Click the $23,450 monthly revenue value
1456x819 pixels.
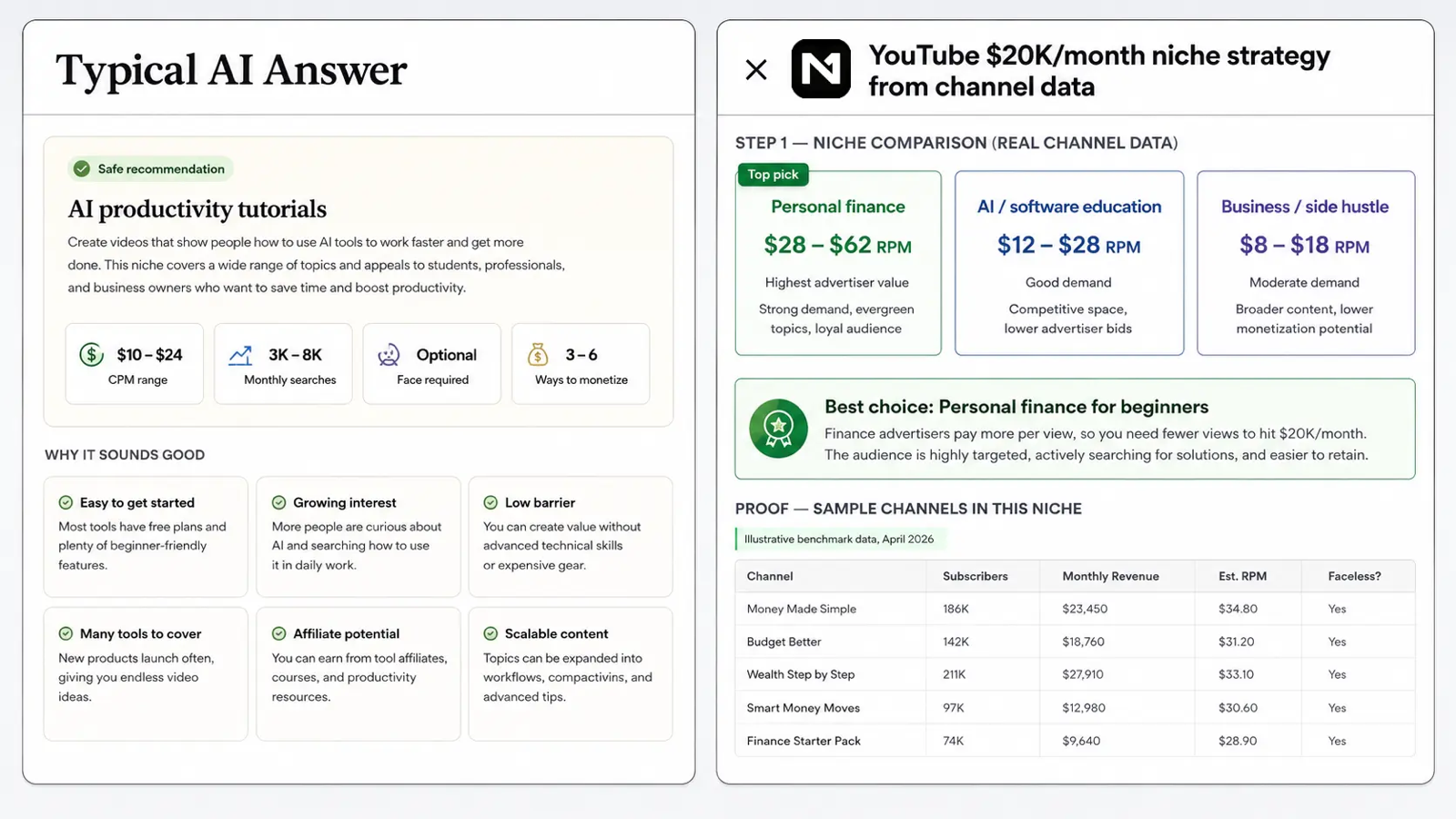coord(1085,609)
